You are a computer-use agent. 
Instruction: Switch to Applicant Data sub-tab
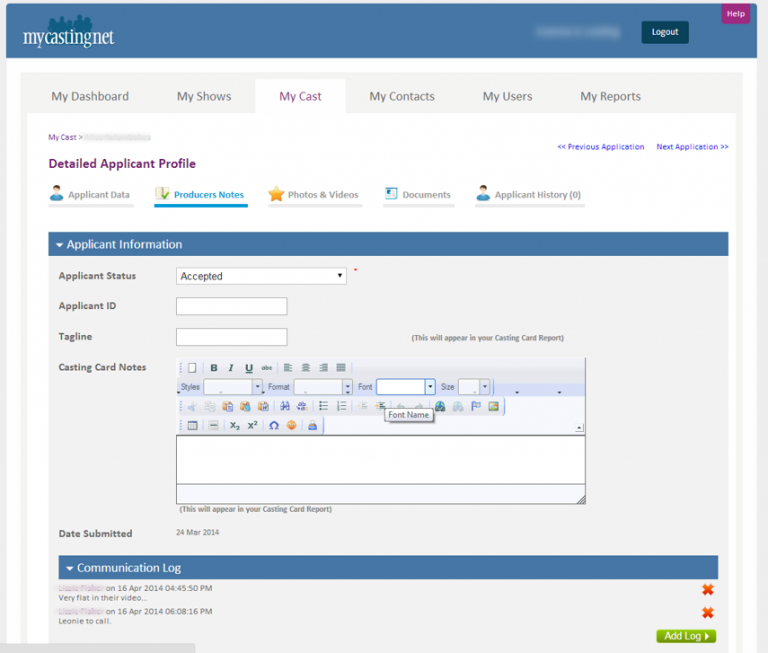91,194
